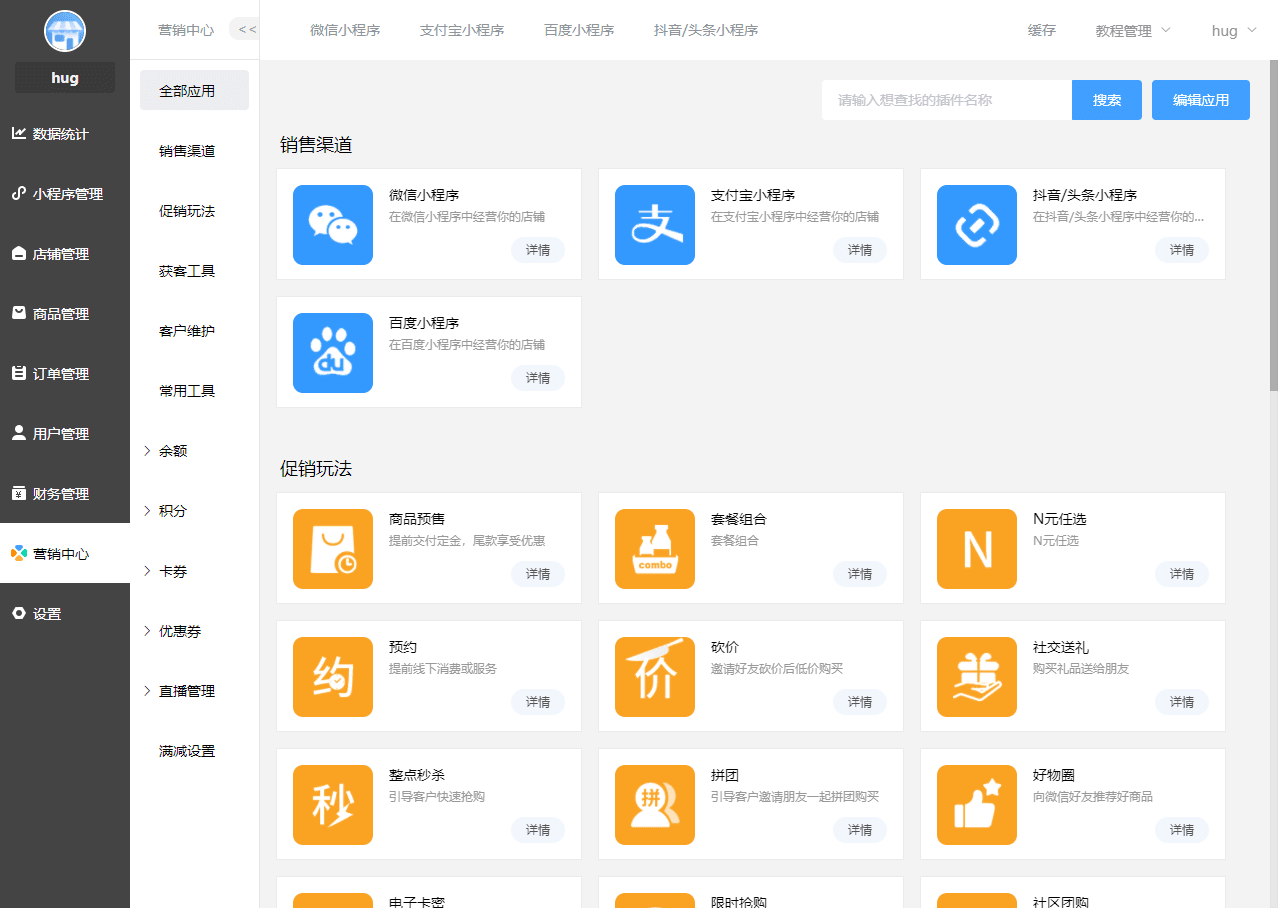Click 详情 on the 社交送礼 card
The width and height of the screenshot is (1278, 908).
pos(1182,702)
